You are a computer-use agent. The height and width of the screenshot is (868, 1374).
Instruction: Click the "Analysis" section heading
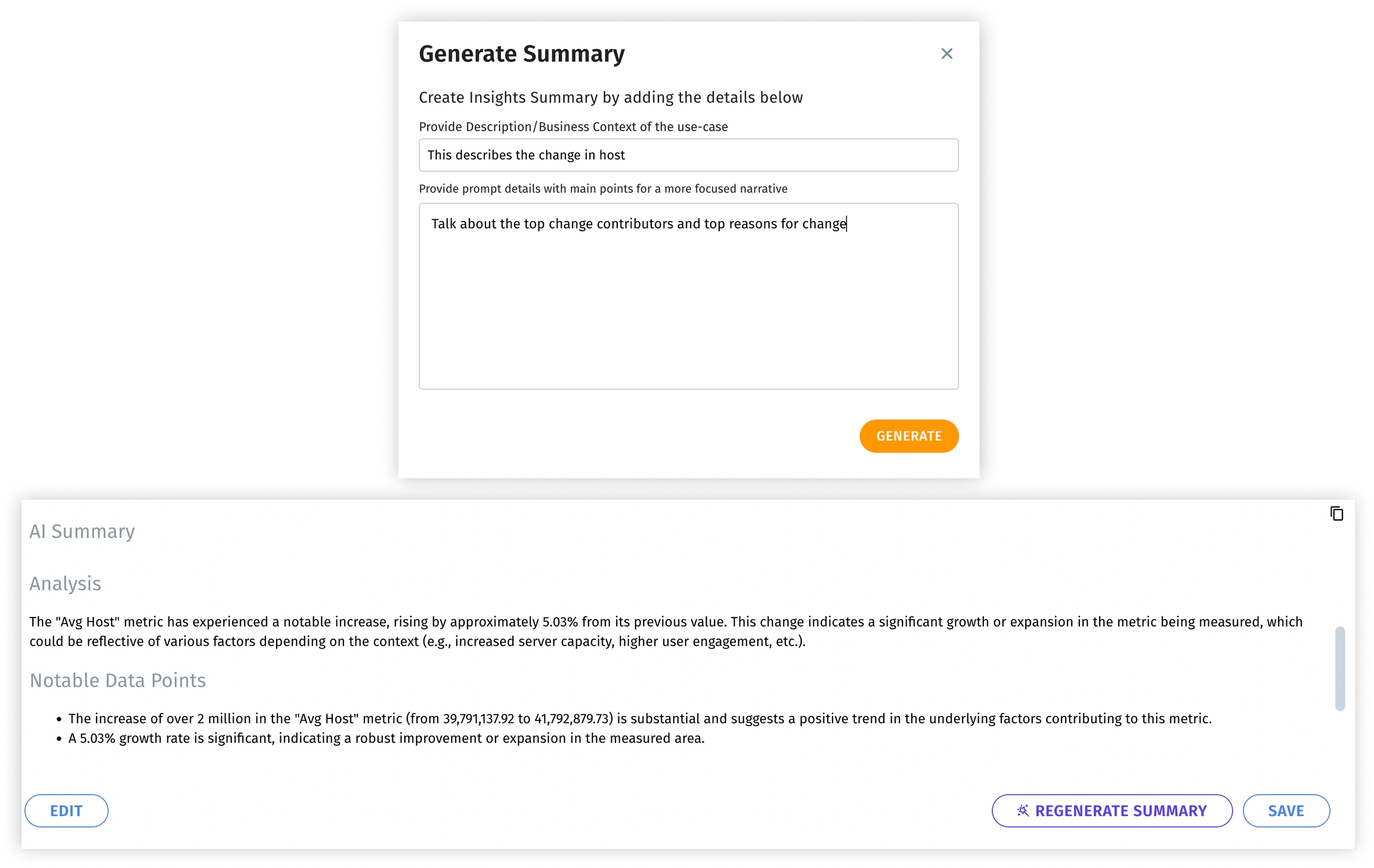pos(66,584)
